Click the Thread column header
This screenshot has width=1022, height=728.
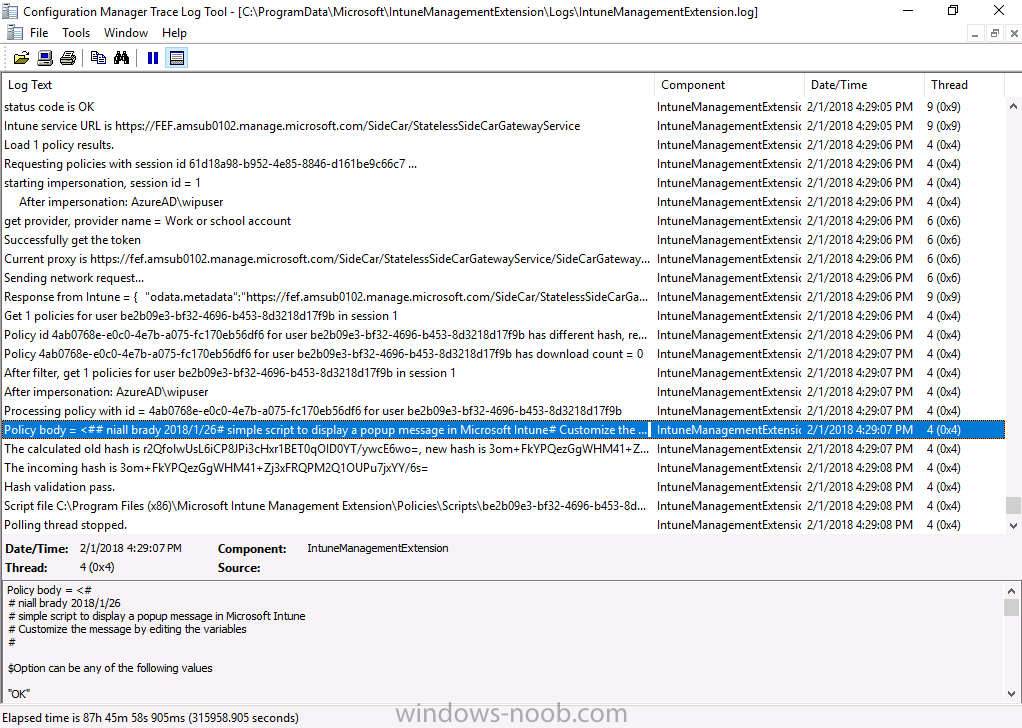[963, 85]
